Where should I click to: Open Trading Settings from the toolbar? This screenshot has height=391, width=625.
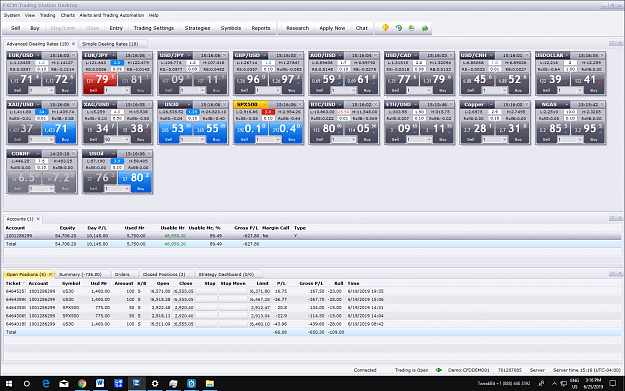click(153, 28)
